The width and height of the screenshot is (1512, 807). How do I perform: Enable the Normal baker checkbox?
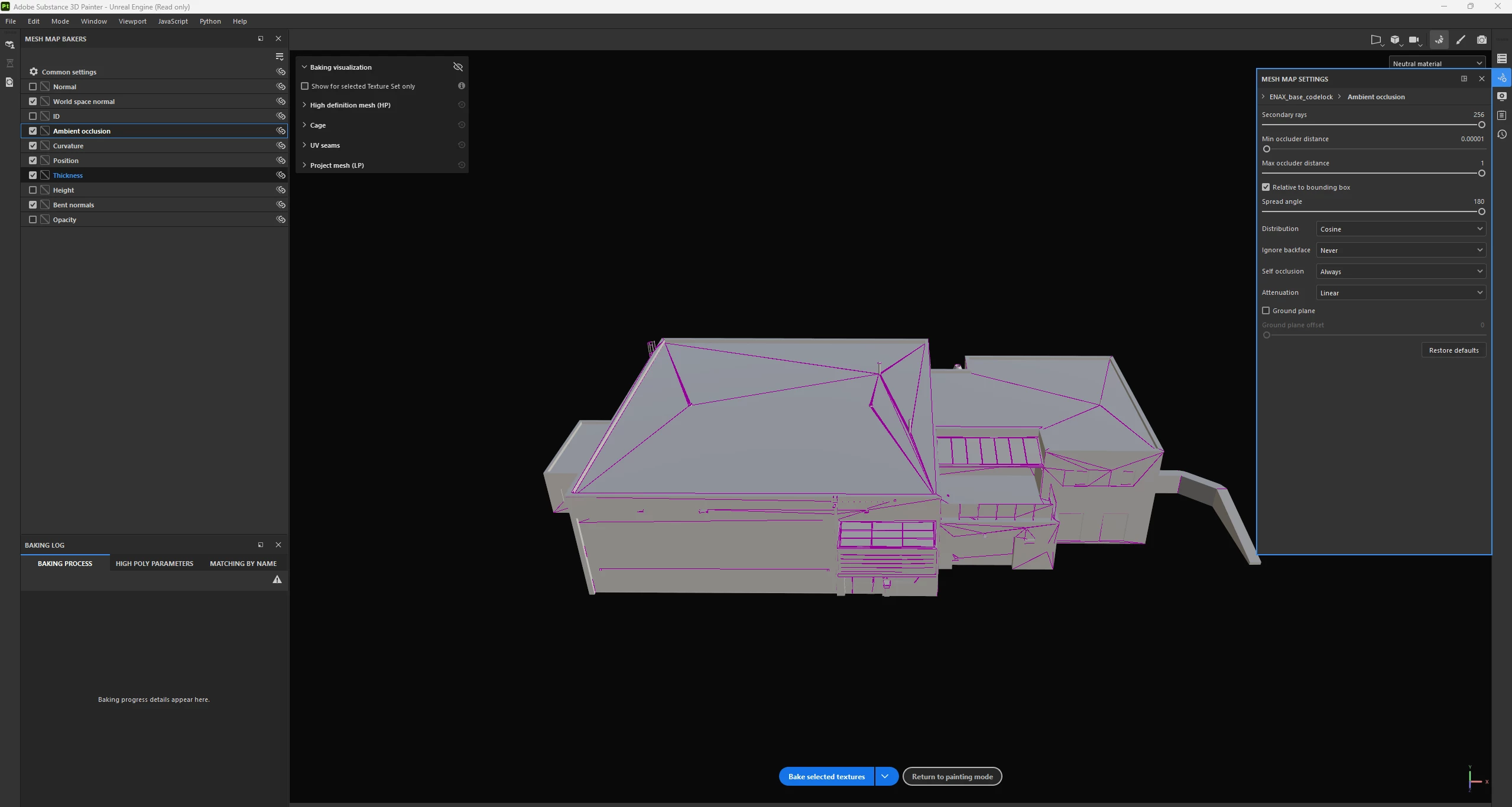tap(33, 87)
